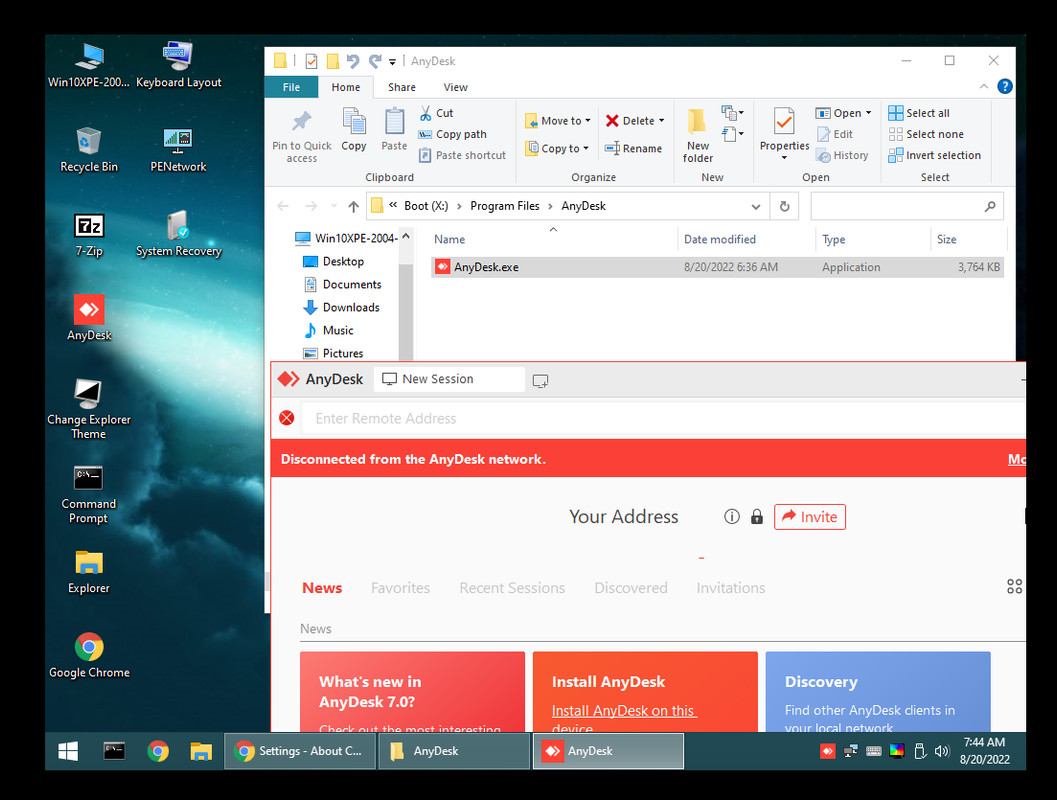The image size is (1057, 800).
Task: Click Select none in the ribbon
Action: pos(926,134)
